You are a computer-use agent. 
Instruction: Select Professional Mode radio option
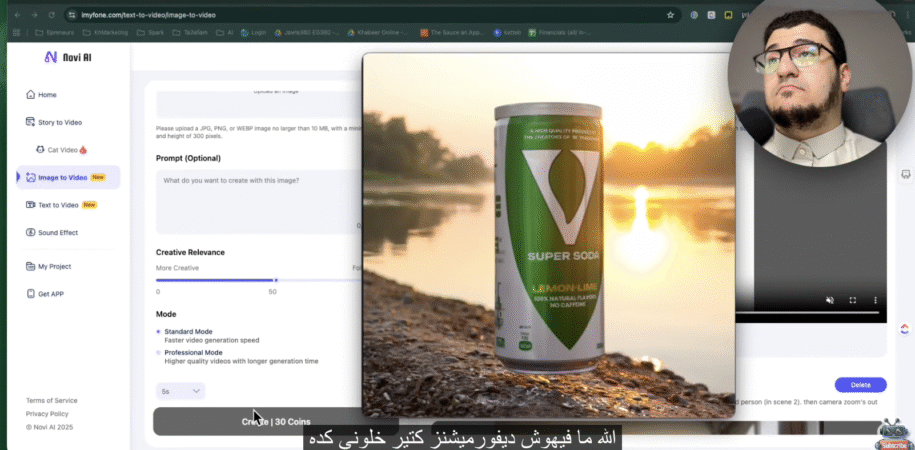158,353
